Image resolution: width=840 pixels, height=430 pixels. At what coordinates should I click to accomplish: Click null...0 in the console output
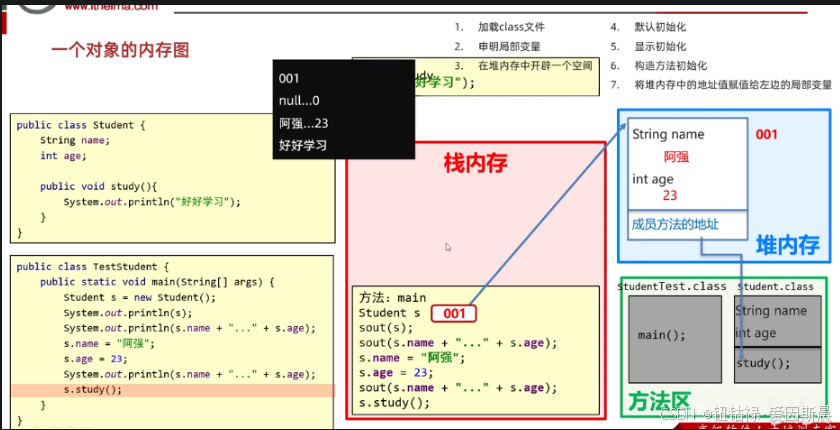pos(299,101)
